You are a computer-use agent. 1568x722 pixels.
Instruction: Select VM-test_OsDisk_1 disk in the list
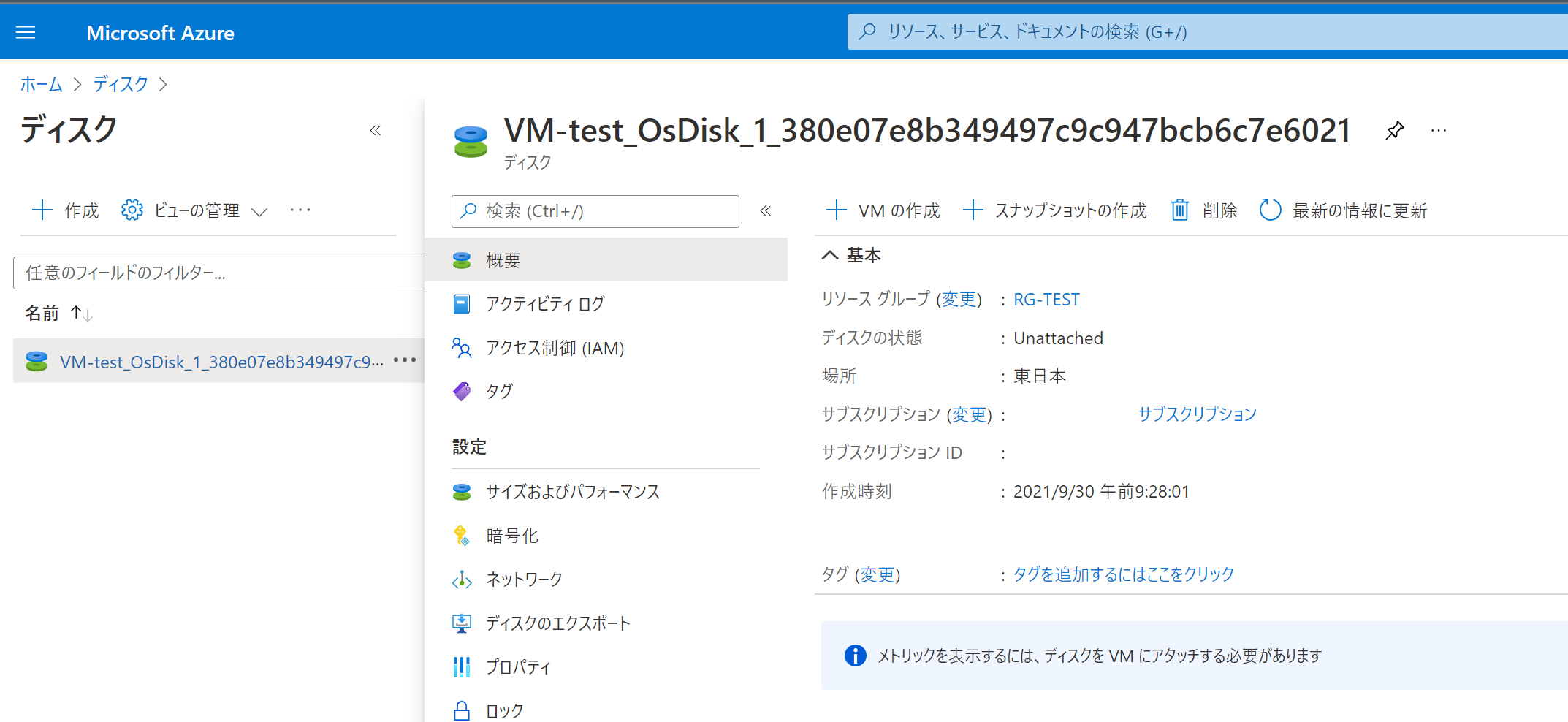tap(221, 362)
